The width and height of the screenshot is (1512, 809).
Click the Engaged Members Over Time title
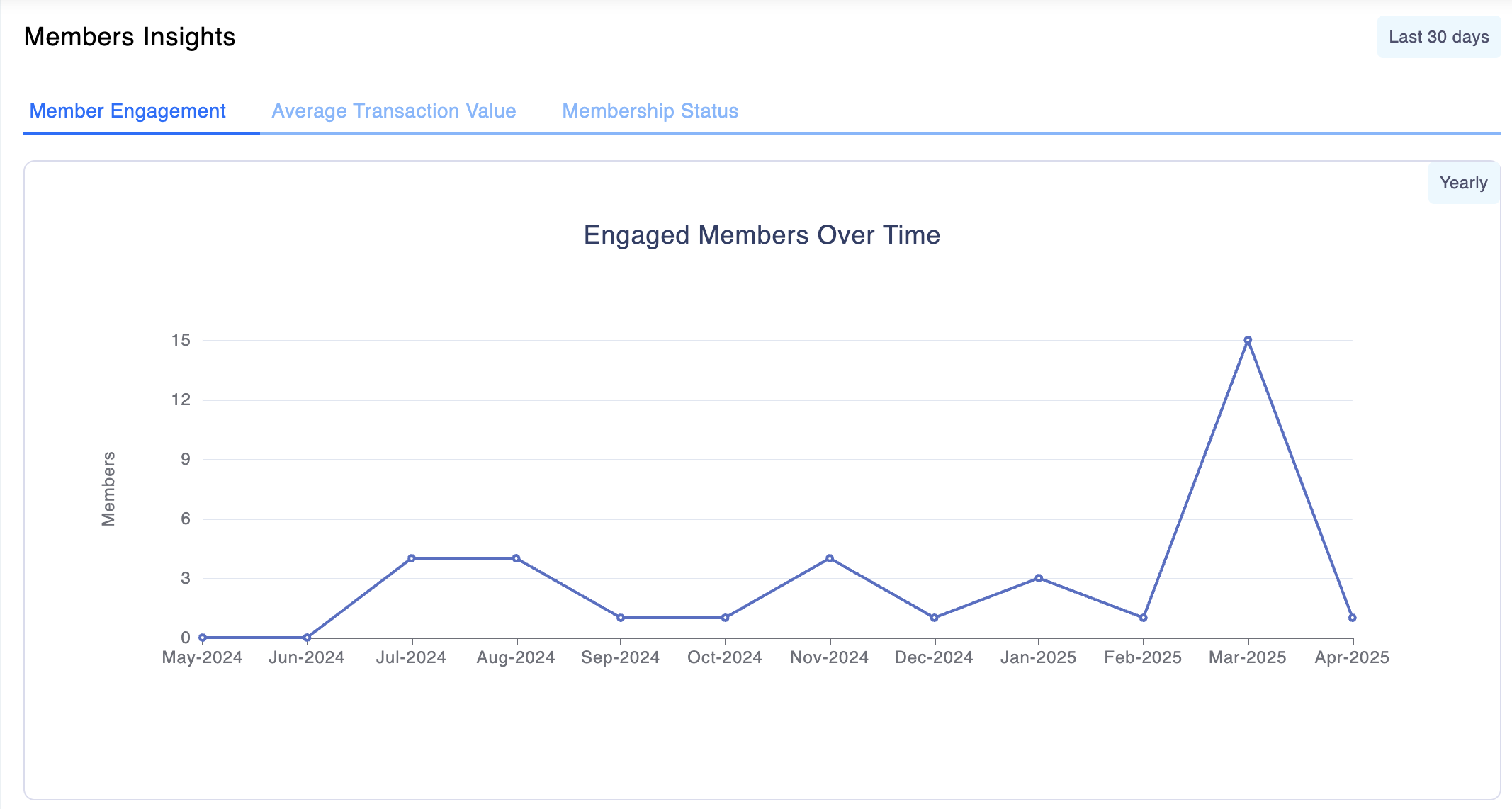[762, 235]
